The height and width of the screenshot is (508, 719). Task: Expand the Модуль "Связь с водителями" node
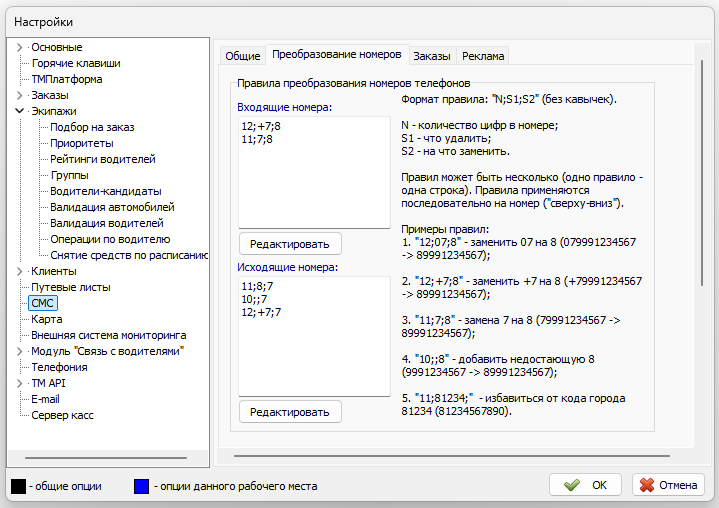pyautogui.click(x=19, y=351)
